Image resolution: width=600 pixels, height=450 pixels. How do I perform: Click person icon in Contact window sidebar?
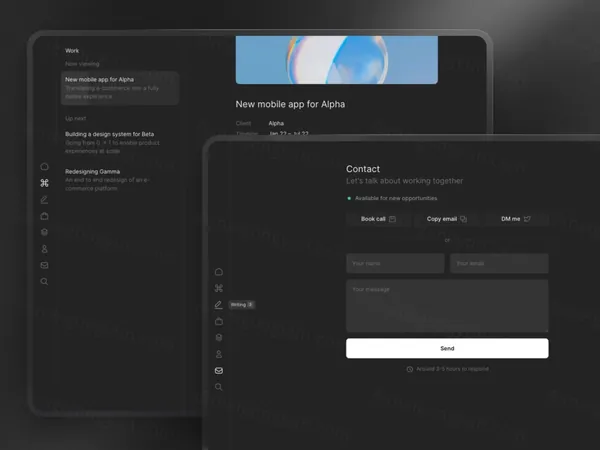[x=219, y=354]
